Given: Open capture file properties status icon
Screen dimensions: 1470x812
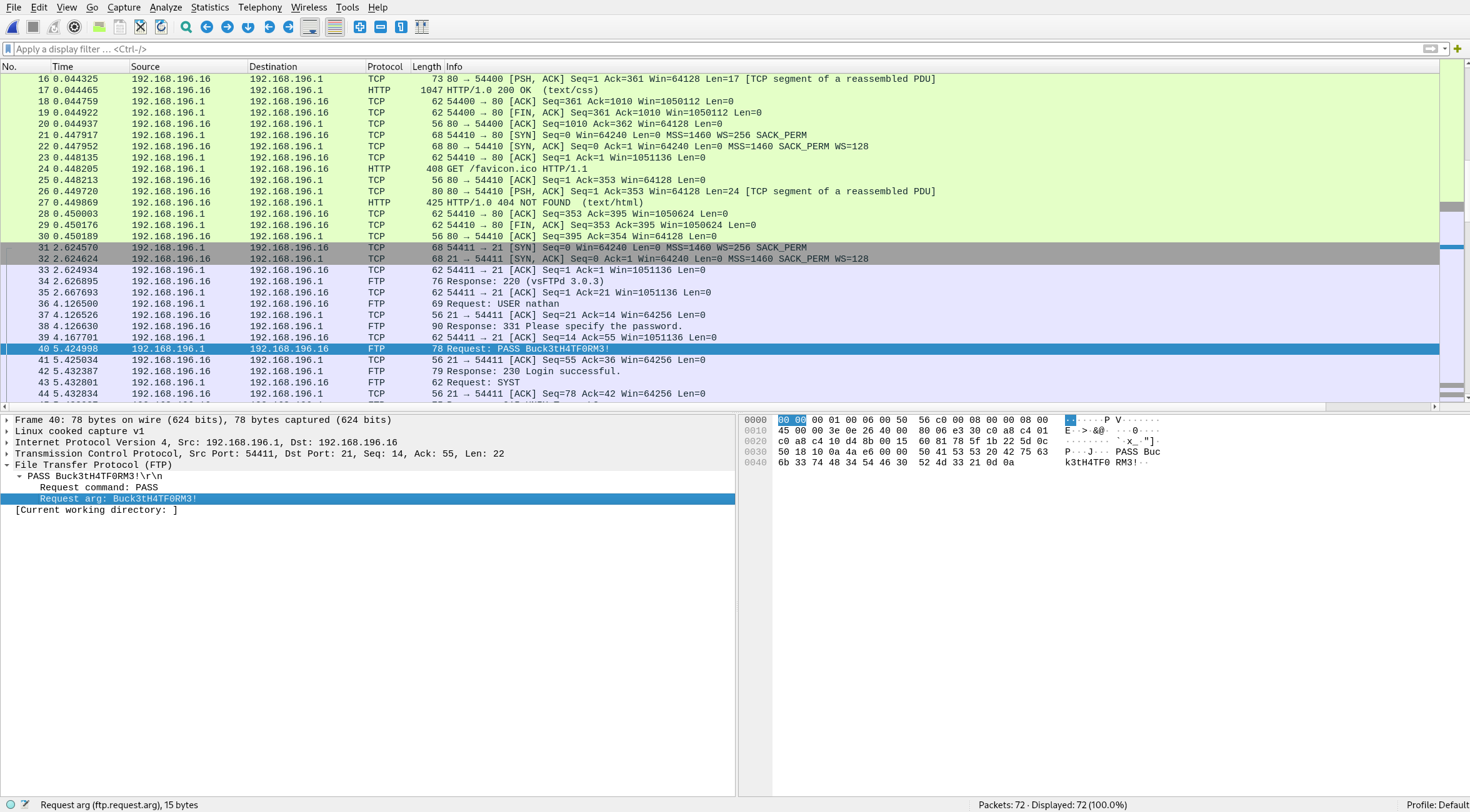Looking at the screenshot, I should click(25, 805).
